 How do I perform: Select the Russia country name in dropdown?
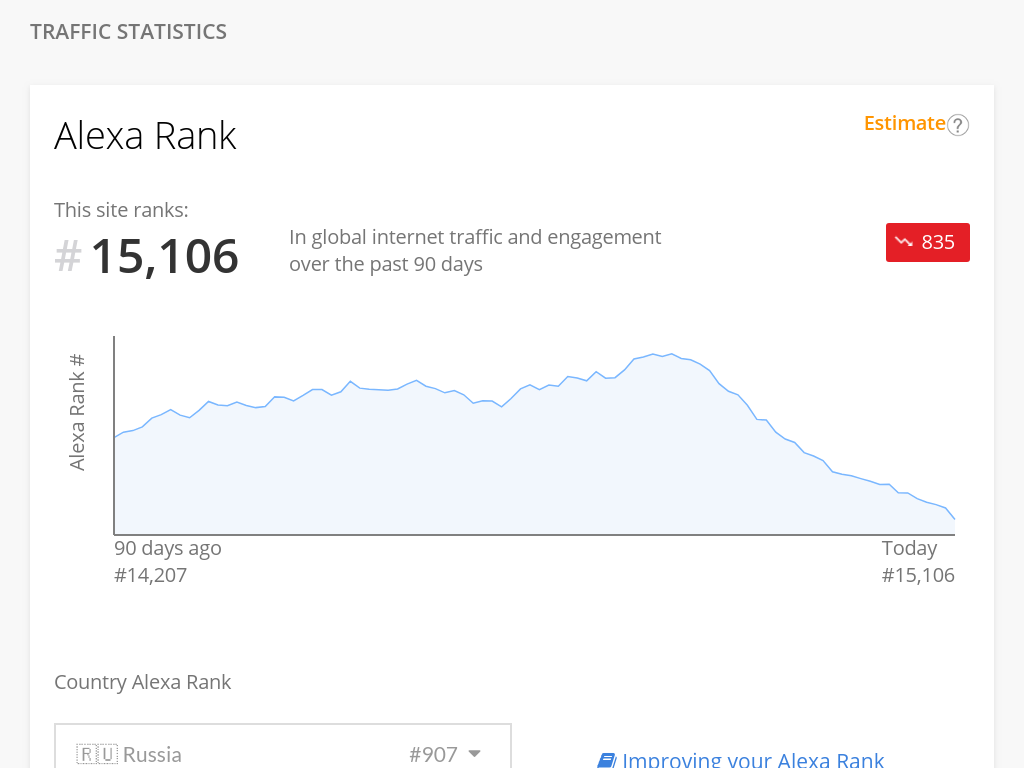[152, 754]
